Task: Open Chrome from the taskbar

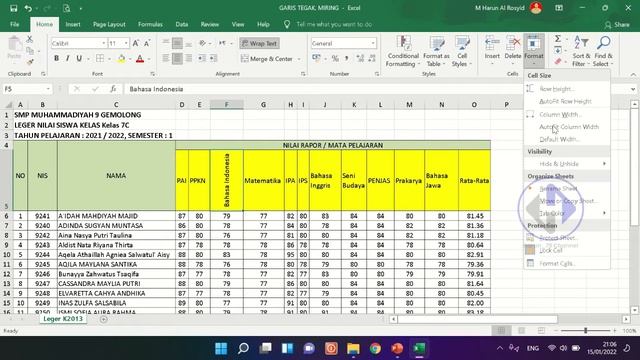Action: pos(375,348)
